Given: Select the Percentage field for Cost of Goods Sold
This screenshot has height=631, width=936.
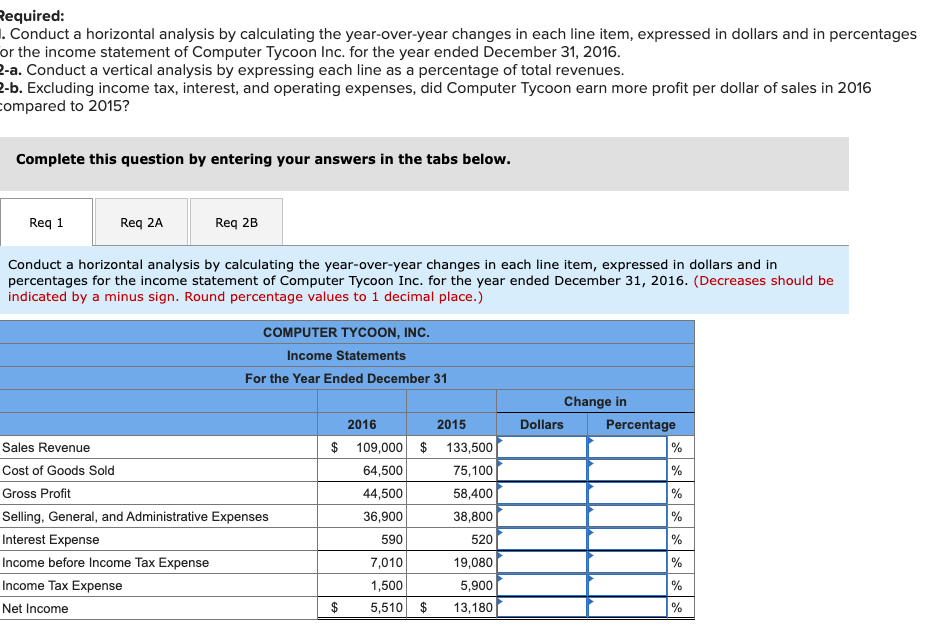Looking at the screenshot, I should (628, 470).
